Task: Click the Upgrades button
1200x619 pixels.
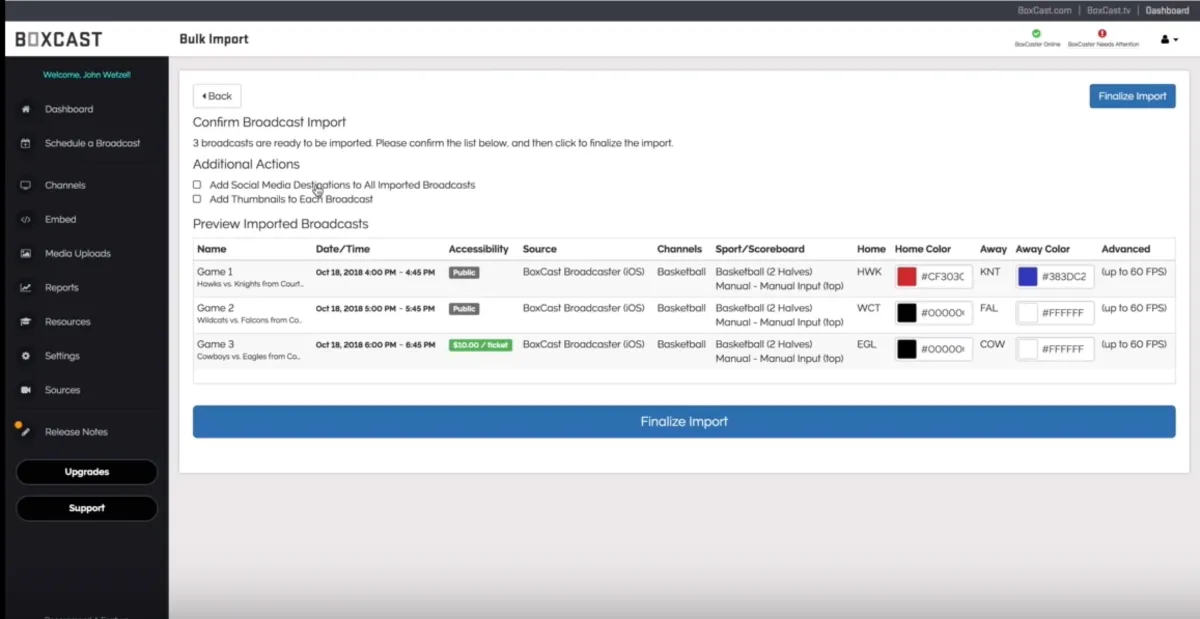Action: click(x=87, y=472)
